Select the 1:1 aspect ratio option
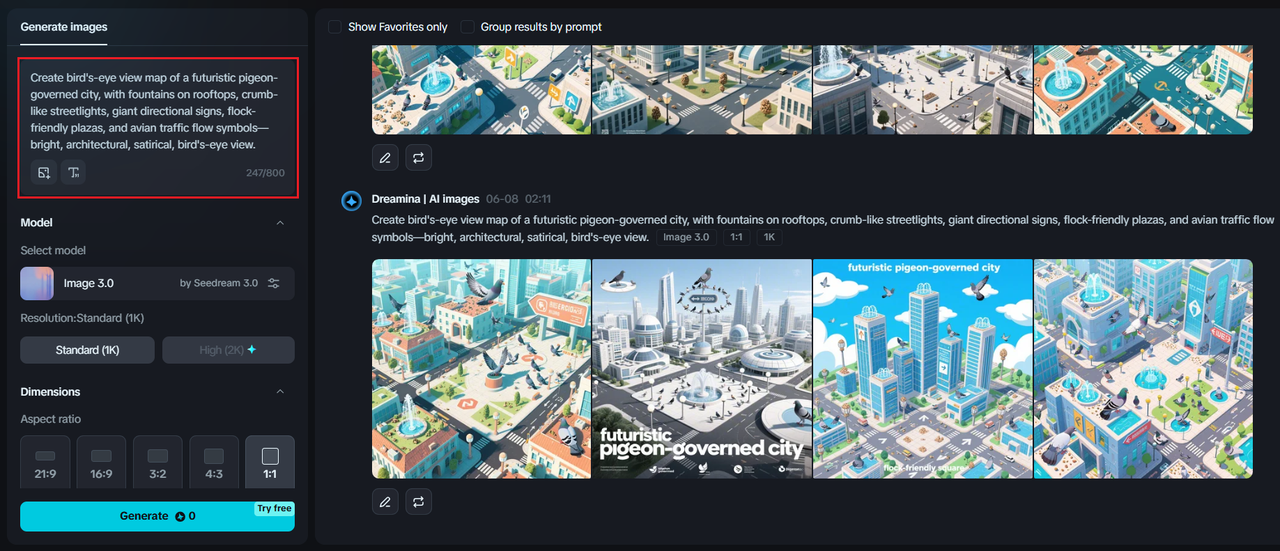 [270, 463]
